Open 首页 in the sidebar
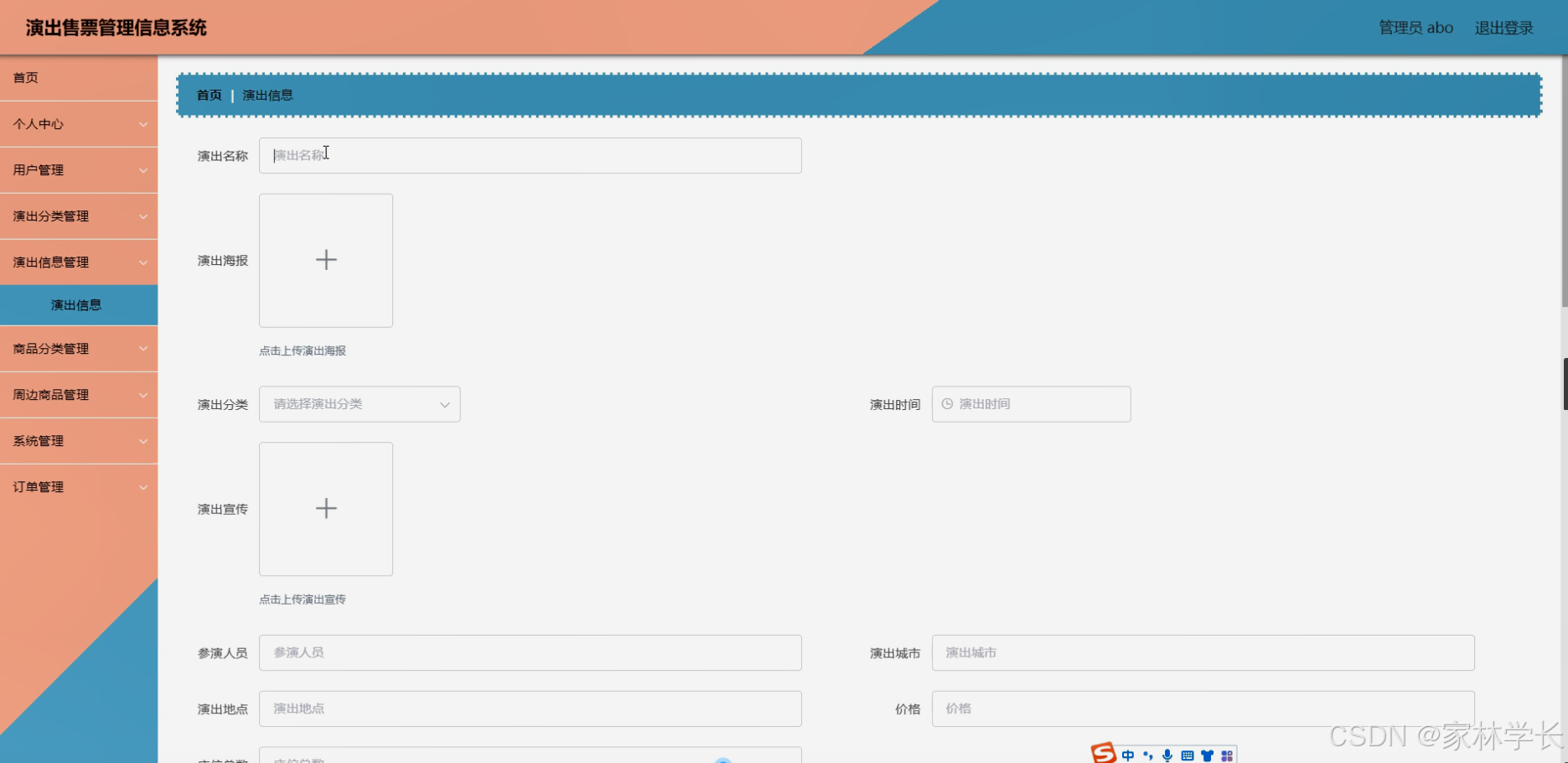Screen dimensions: 1568x763 tap(79, 78)
